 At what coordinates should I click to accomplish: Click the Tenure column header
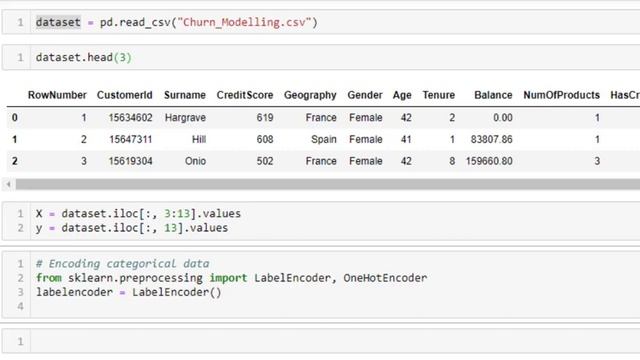tap(439, 95)
